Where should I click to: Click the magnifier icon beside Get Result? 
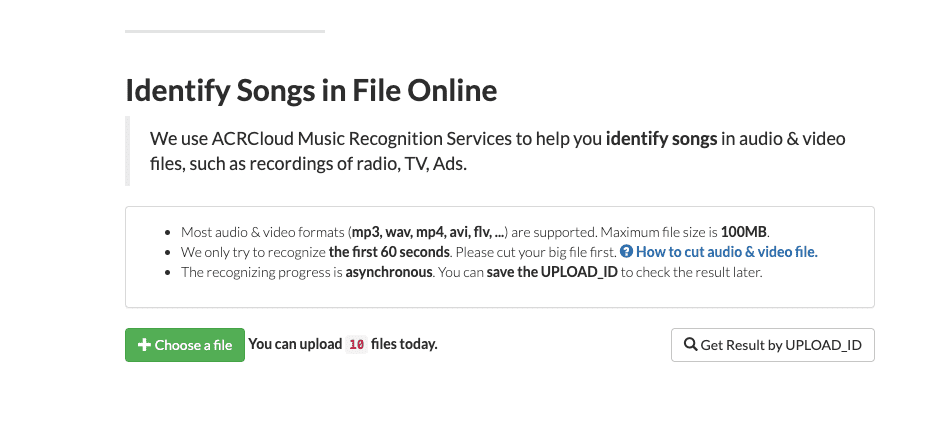(689, 345)
